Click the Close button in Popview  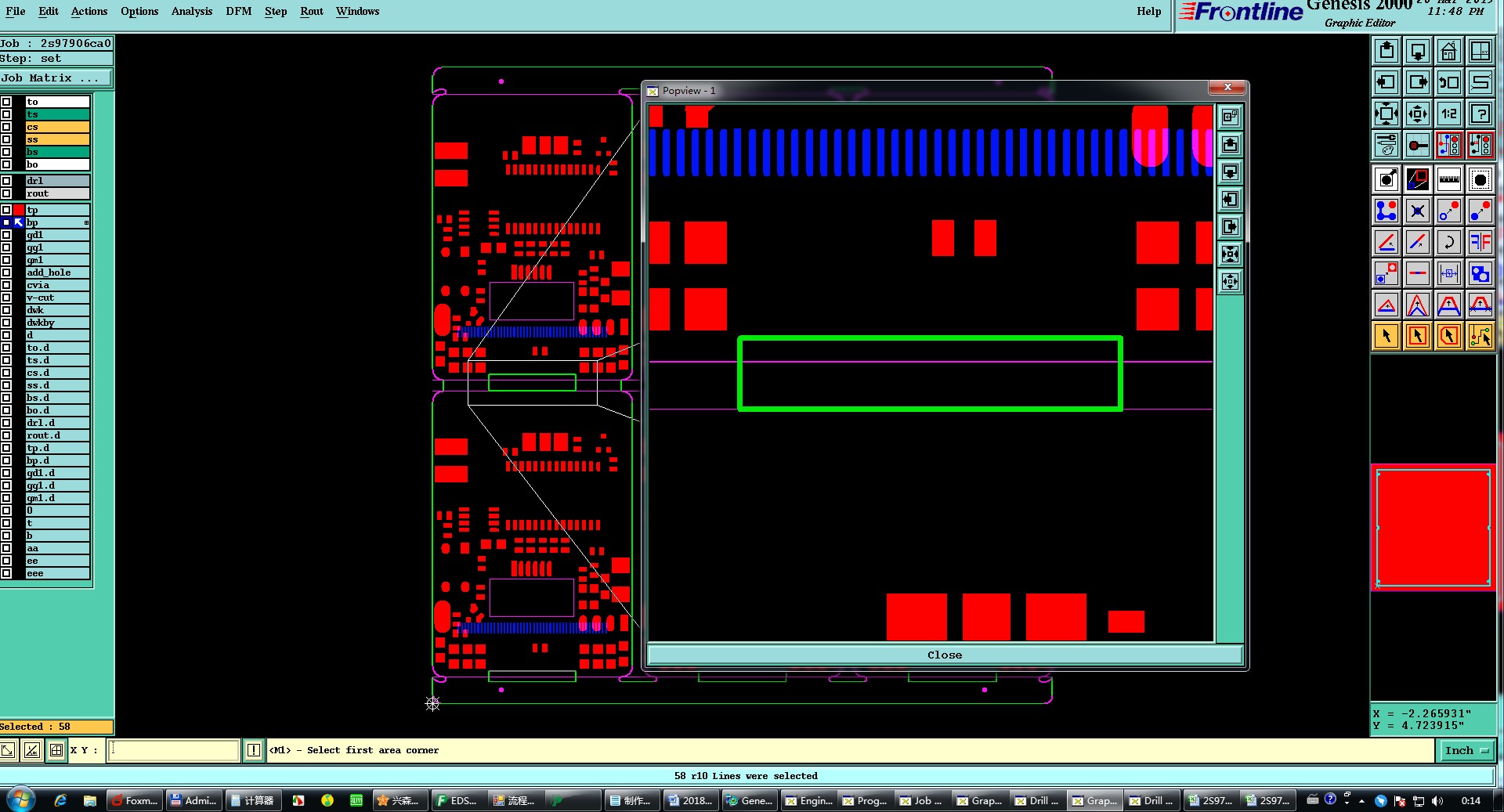(x=945, y=655)
